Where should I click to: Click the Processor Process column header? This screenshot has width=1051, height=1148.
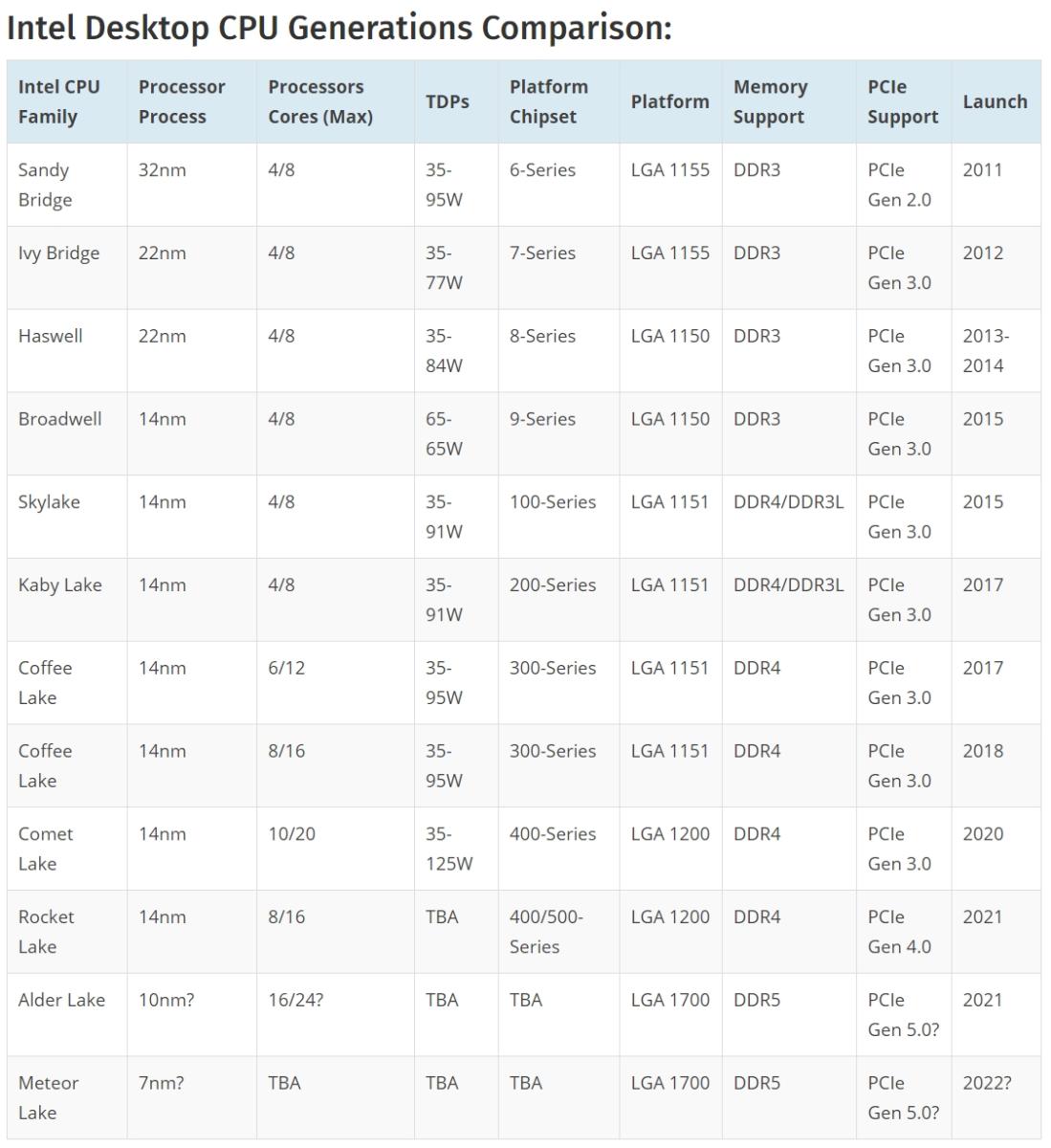pos(182,101)
